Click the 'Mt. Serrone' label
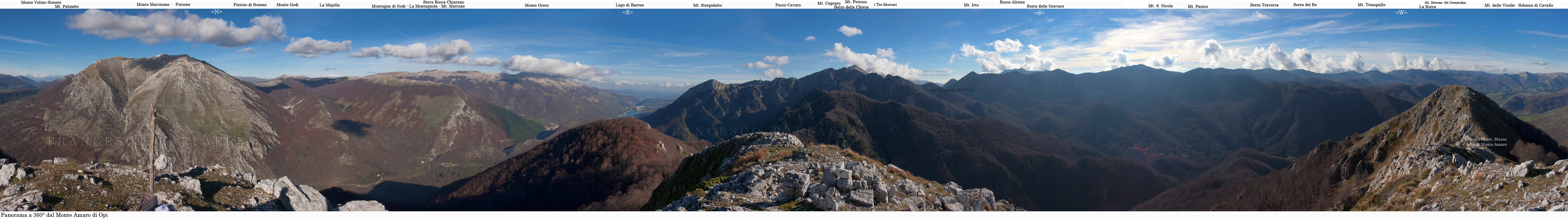Screen dimensions: 1568x220 click(x=1433, y=2)
